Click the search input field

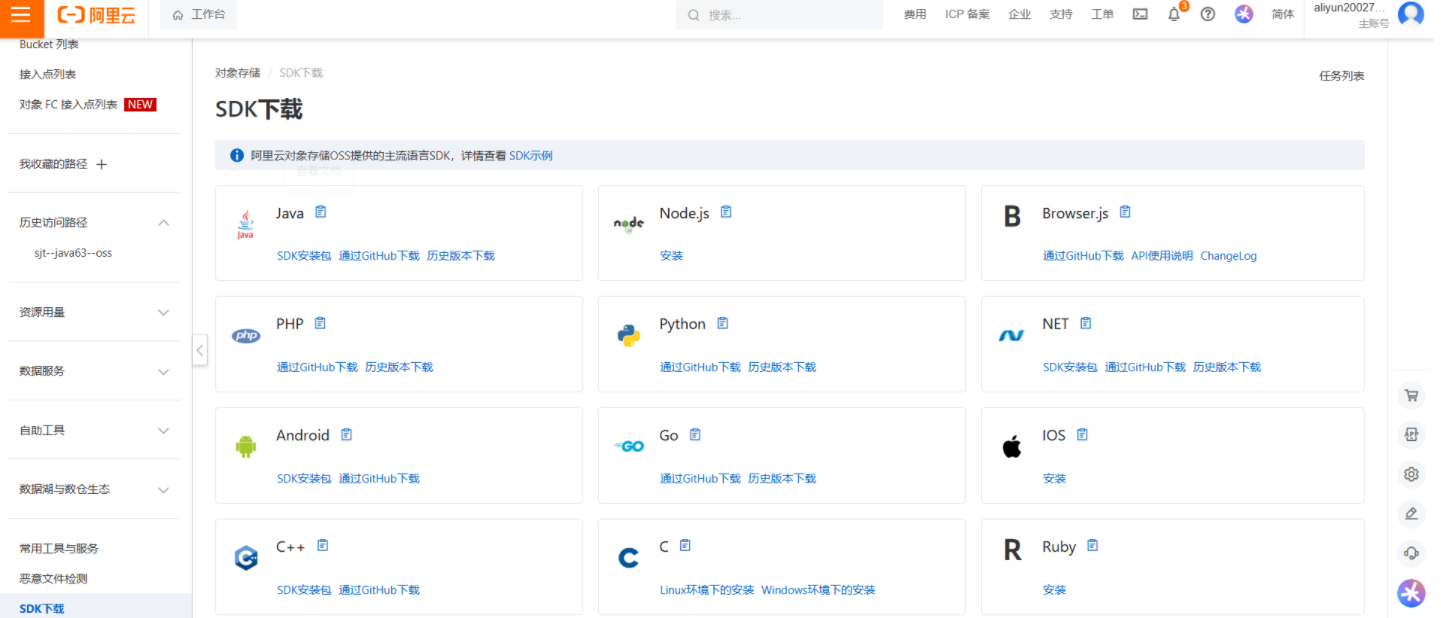click(780, 15)
